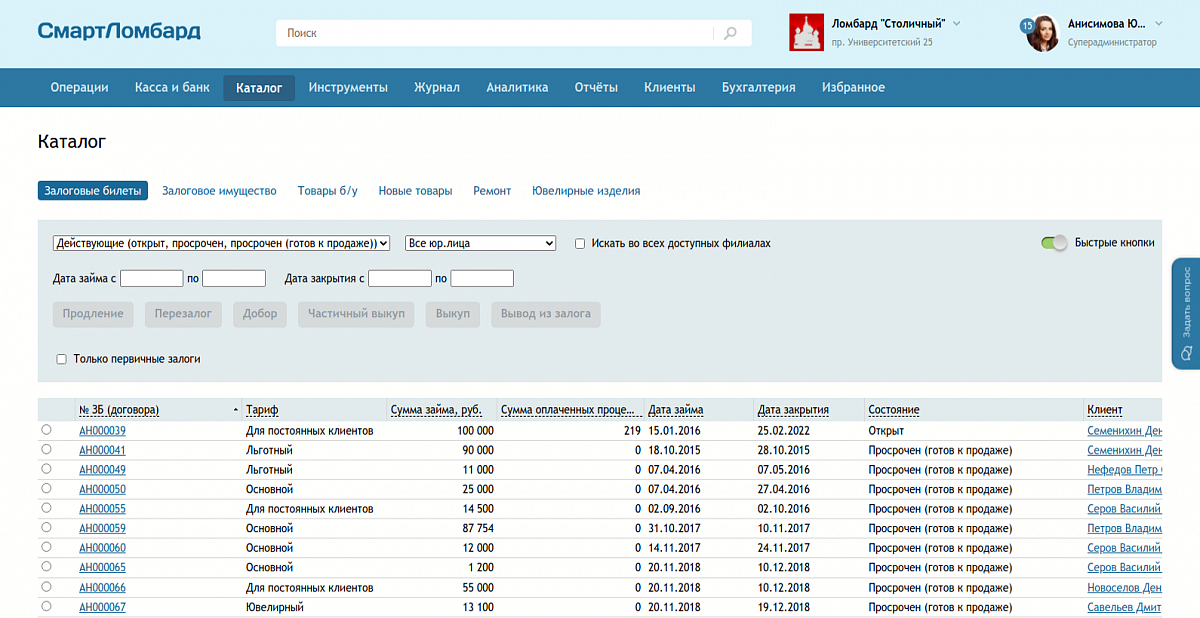Enable Только первичные залоги checkbox
Viewport: 1200px width, 618px height.
point(61,359)
